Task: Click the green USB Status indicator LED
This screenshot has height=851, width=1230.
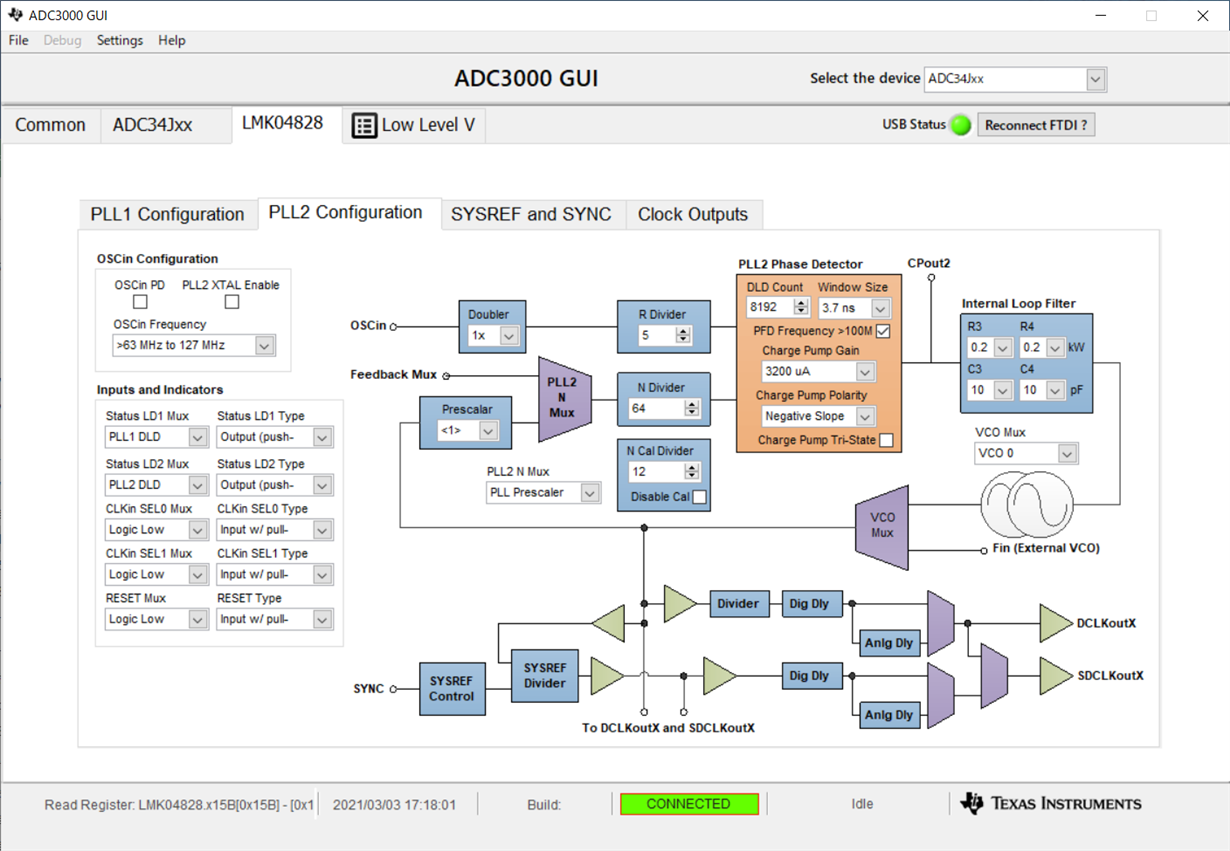Action: [x=960, y=125]
